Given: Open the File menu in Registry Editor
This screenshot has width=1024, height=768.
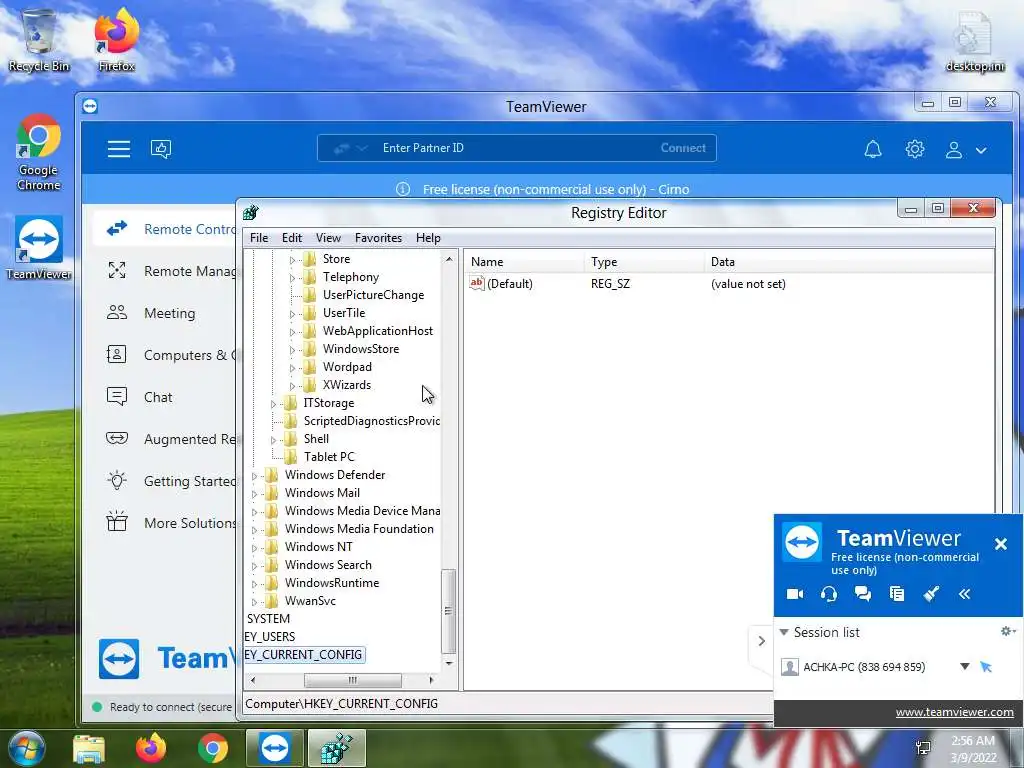Looking at the screenshot, I should click(x=259, y=238).
